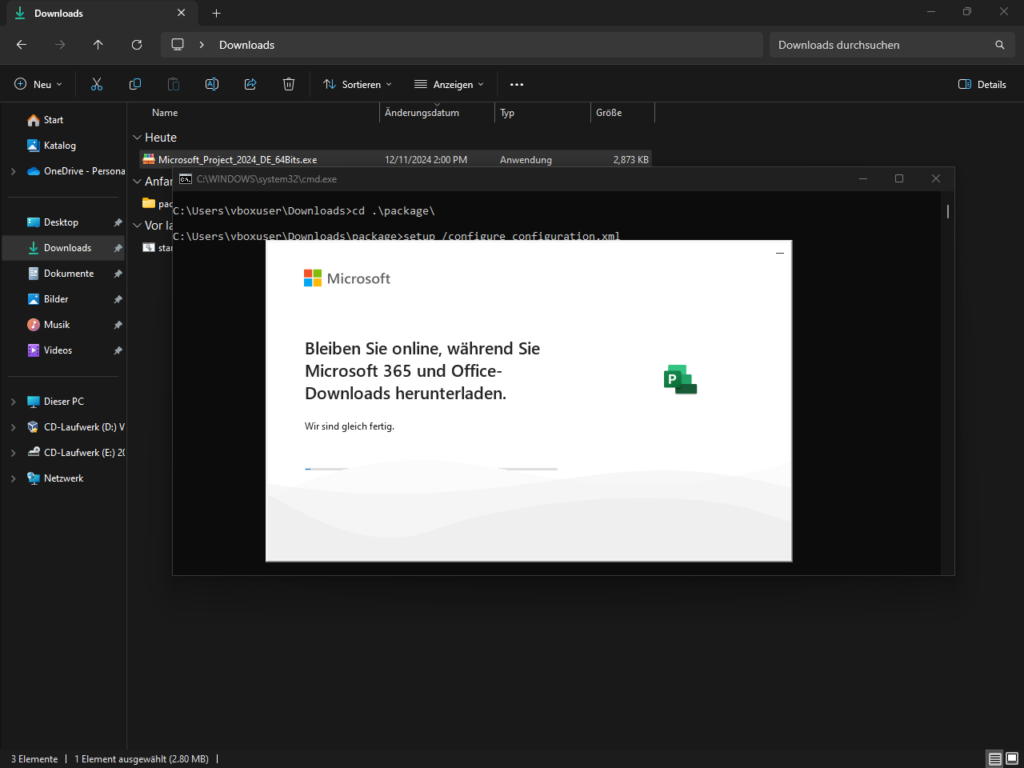Open the more options ellipsis menu
This screenshot has height=768, width=1024.
(516, 84)
